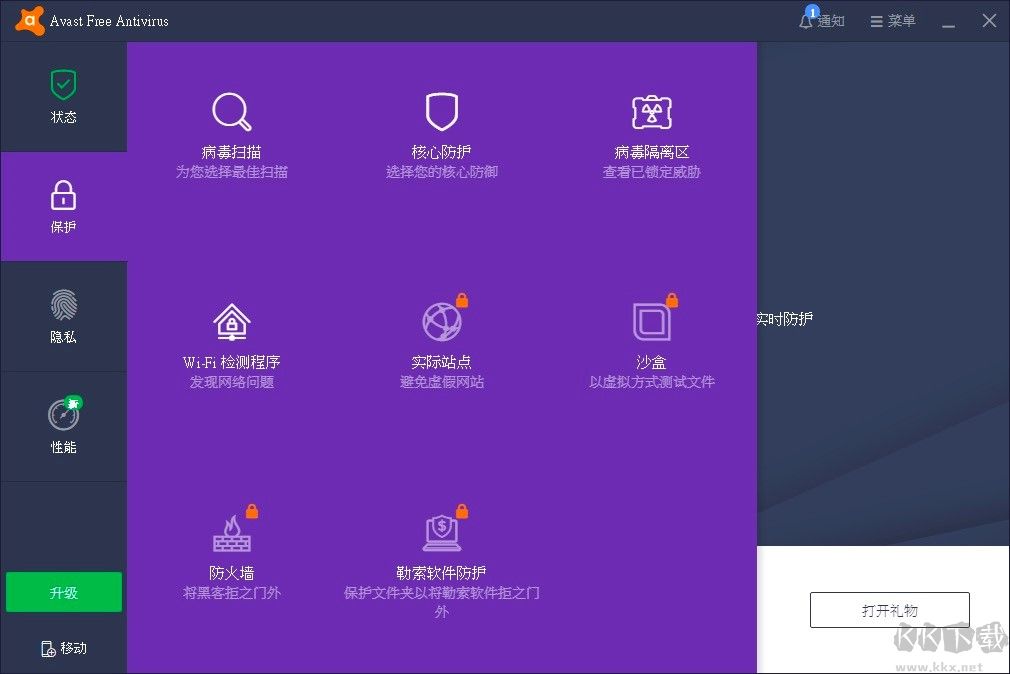This screenshot has width=1010, height=674.
Task: Open 移动 mobile icon at bottom of sidebar
Action: tap(63, 648)
